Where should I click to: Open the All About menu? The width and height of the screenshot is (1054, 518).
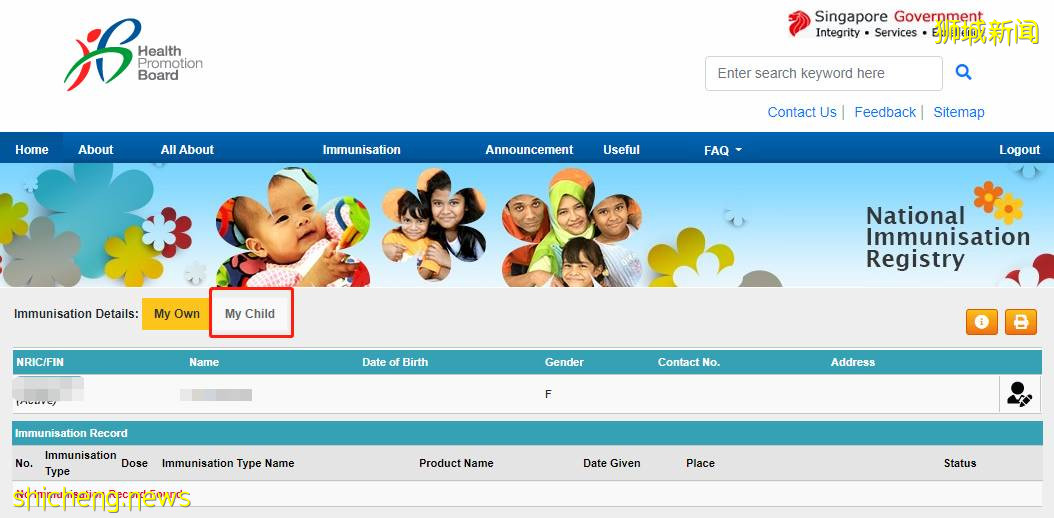[x=187, y=150]
